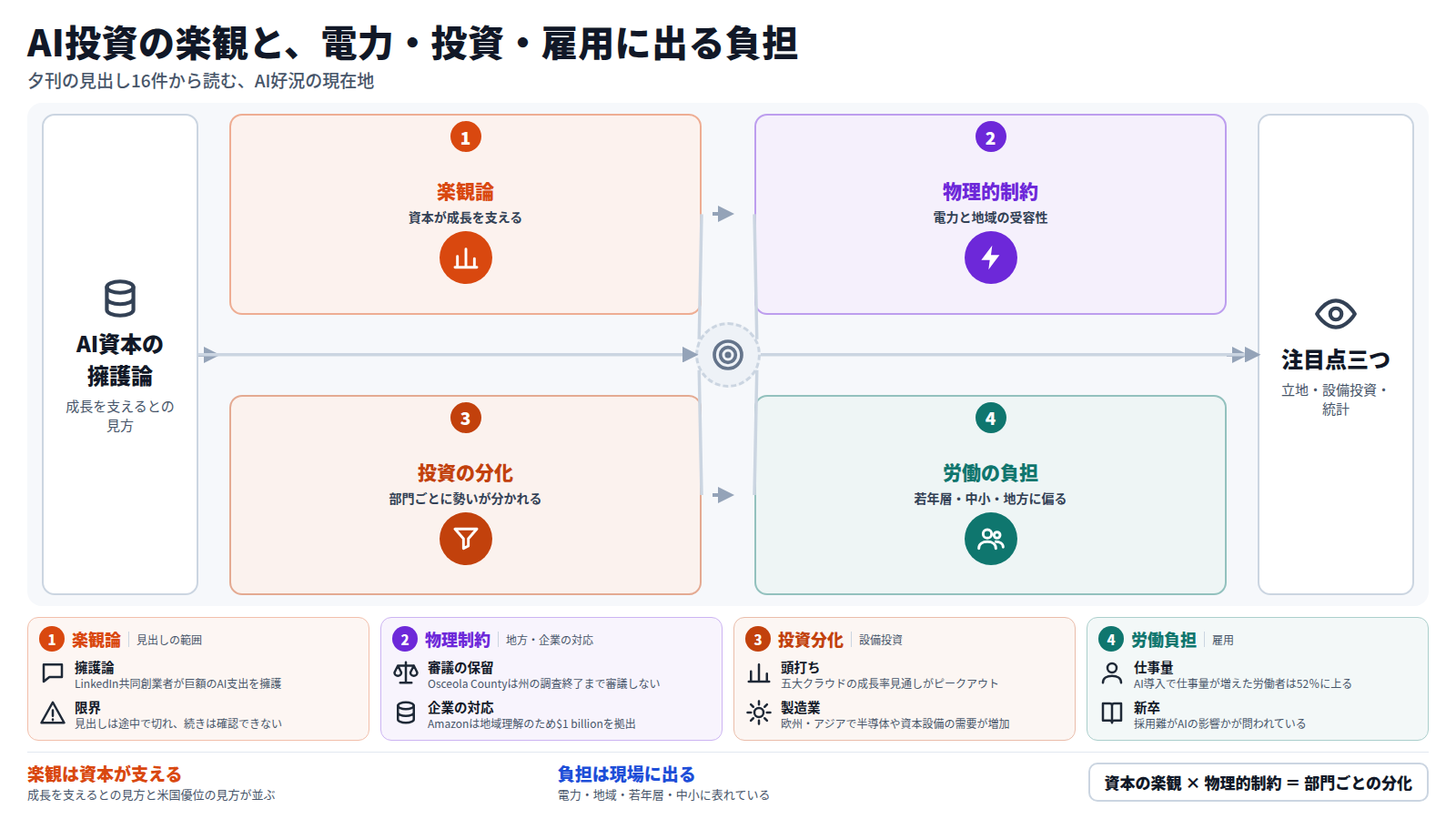
Task: Click the speech bubble icon beside LinkedIn共同創業者
Action: point(53,673)
